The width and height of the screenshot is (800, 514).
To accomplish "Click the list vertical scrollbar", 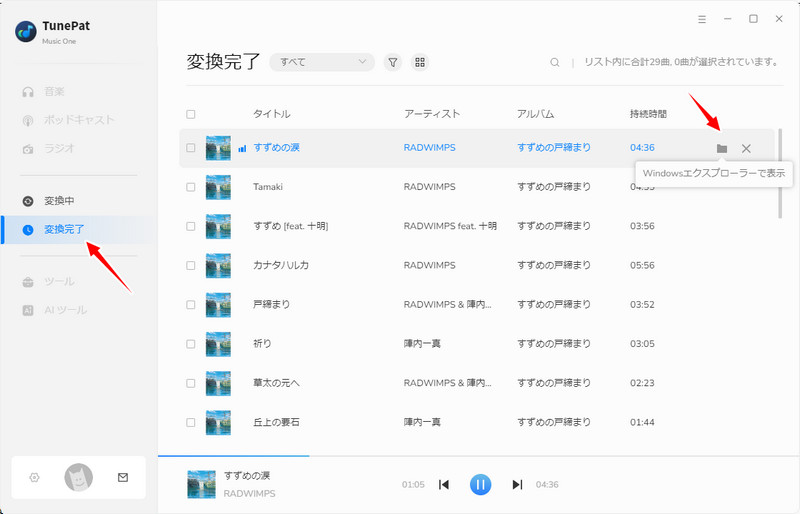I will [x=780, y=174].
